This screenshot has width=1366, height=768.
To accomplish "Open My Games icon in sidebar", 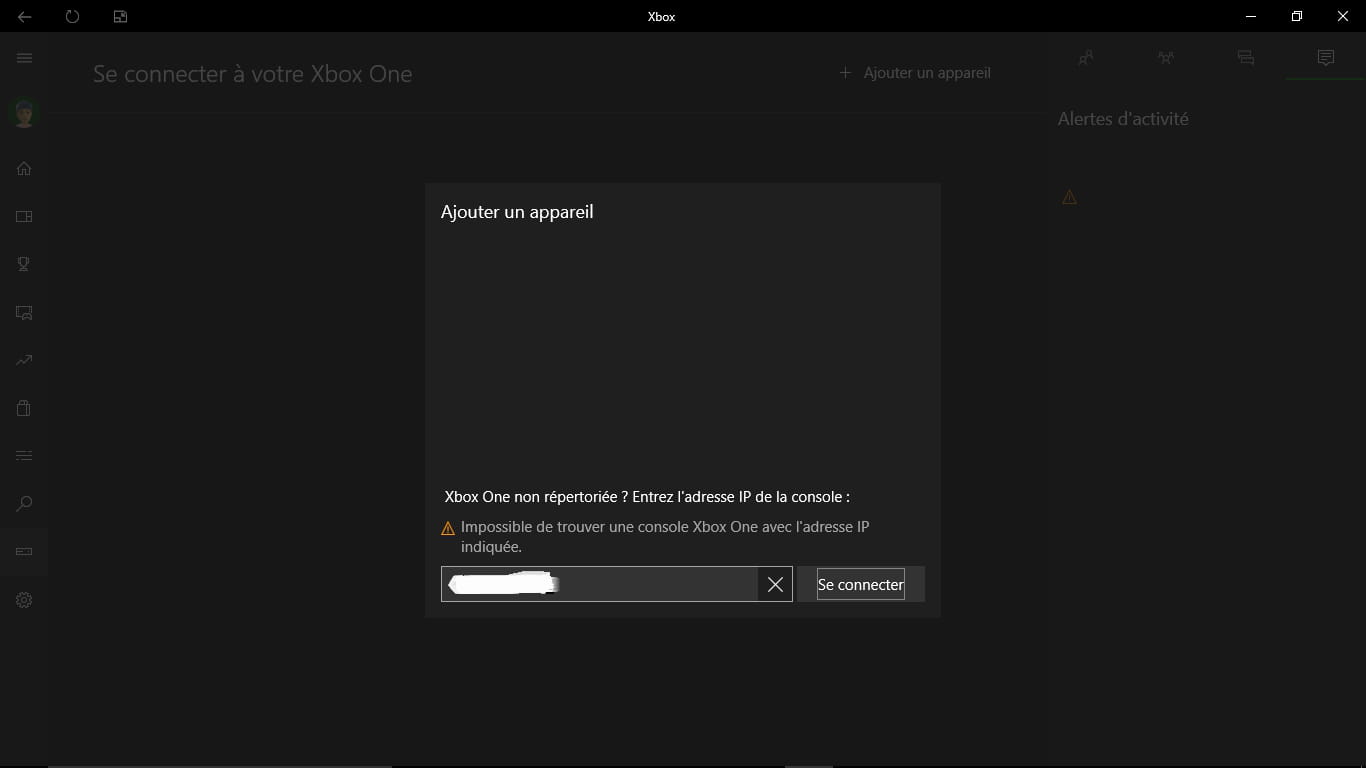I will (24, 216).
